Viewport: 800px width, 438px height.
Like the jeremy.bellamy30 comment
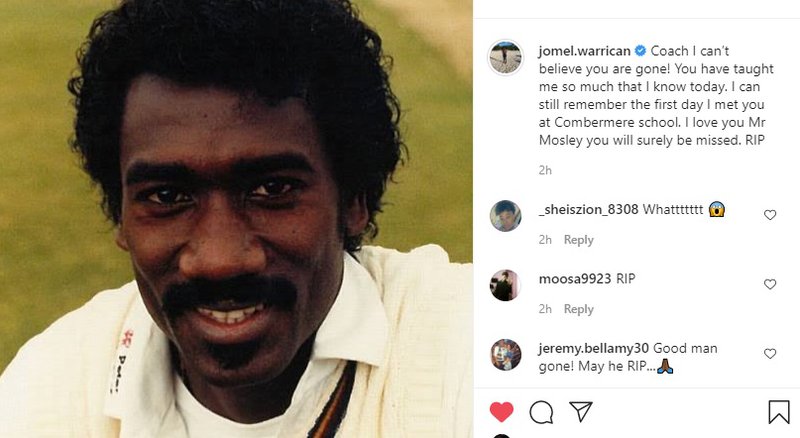(x=770, y=354)
